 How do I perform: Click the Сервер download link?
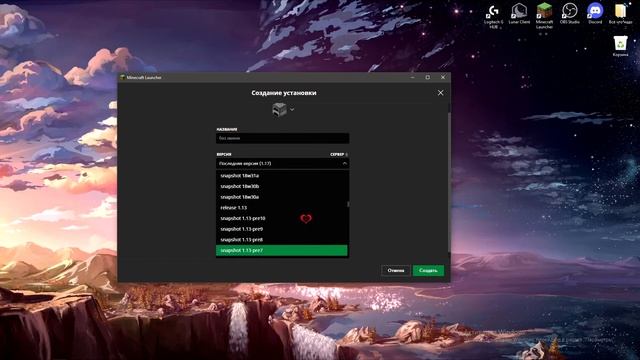pyautogui.click(x=339, y=155)
